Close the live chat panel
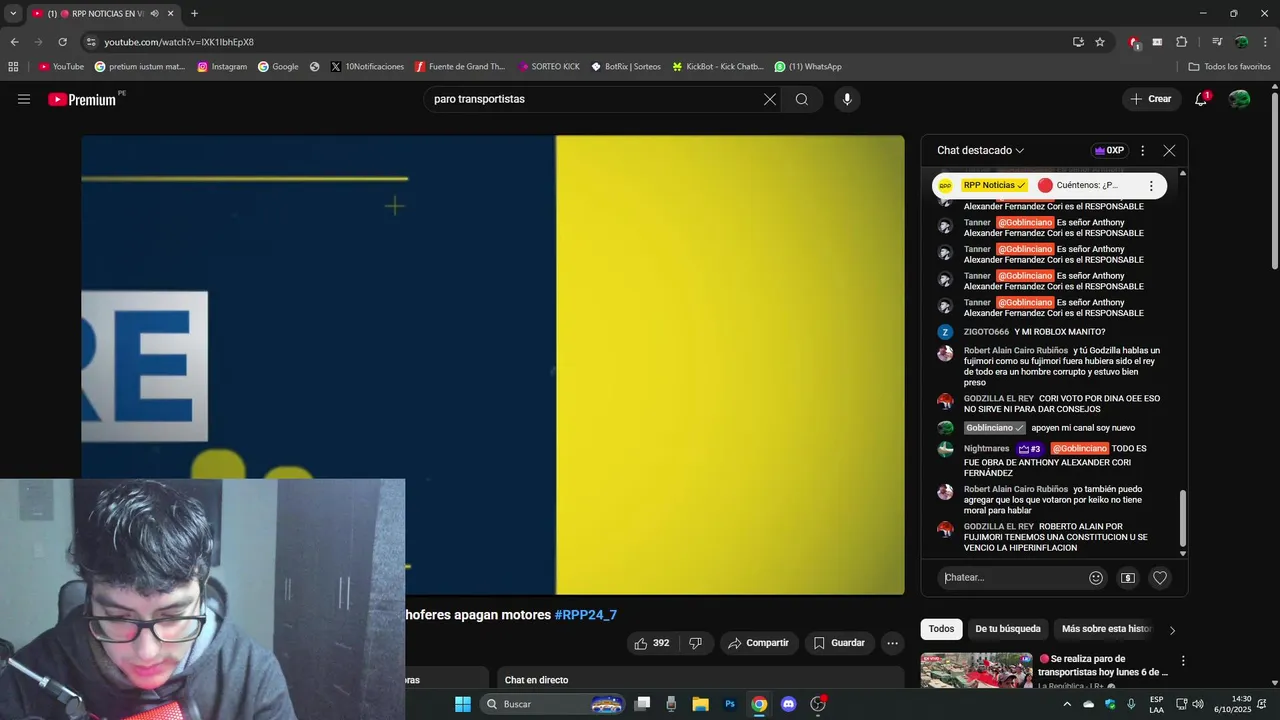This screenshot has height=720, width=1280. coord(1169,150)
